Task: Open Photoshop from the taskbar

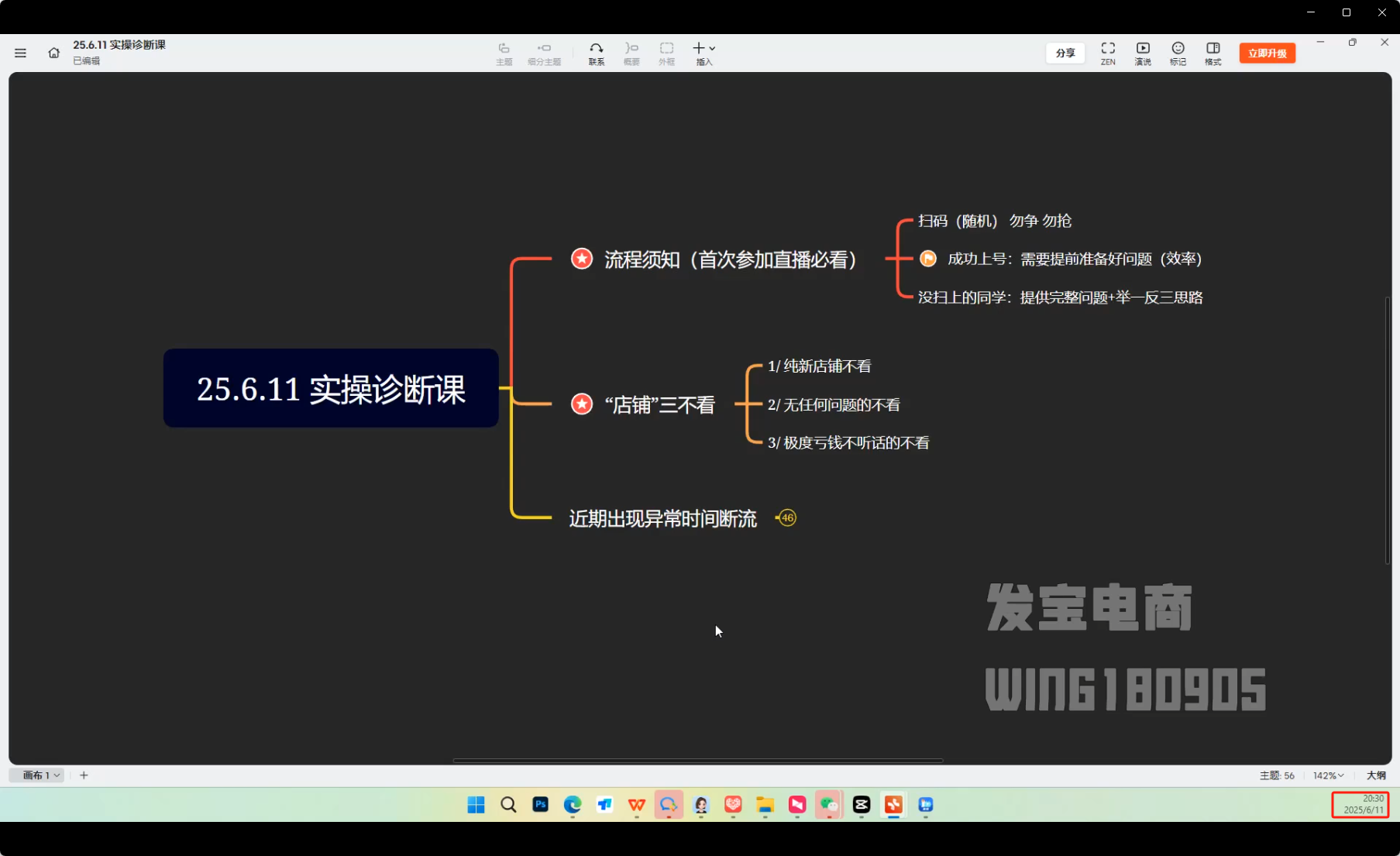Action: (x=541, y=805)
